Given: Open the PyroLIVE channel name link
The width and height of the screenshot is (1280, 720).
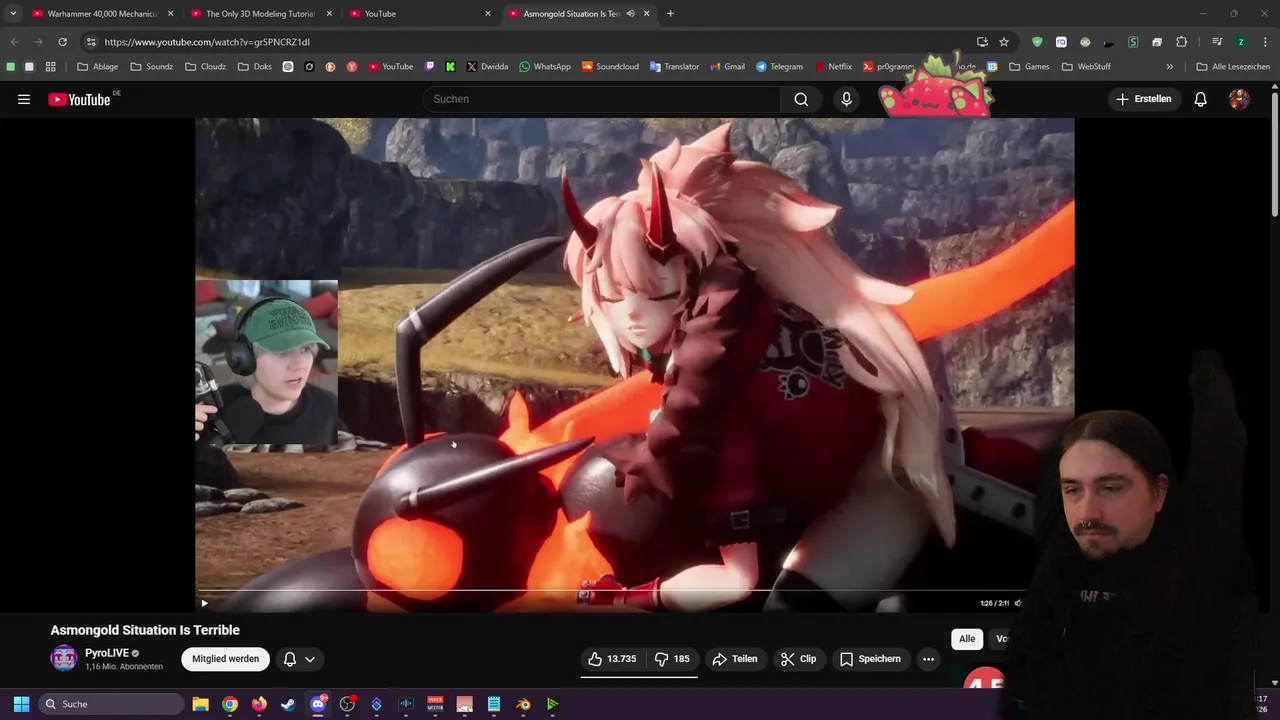Looking at the screenshot, I should click(x=107, y=653).
